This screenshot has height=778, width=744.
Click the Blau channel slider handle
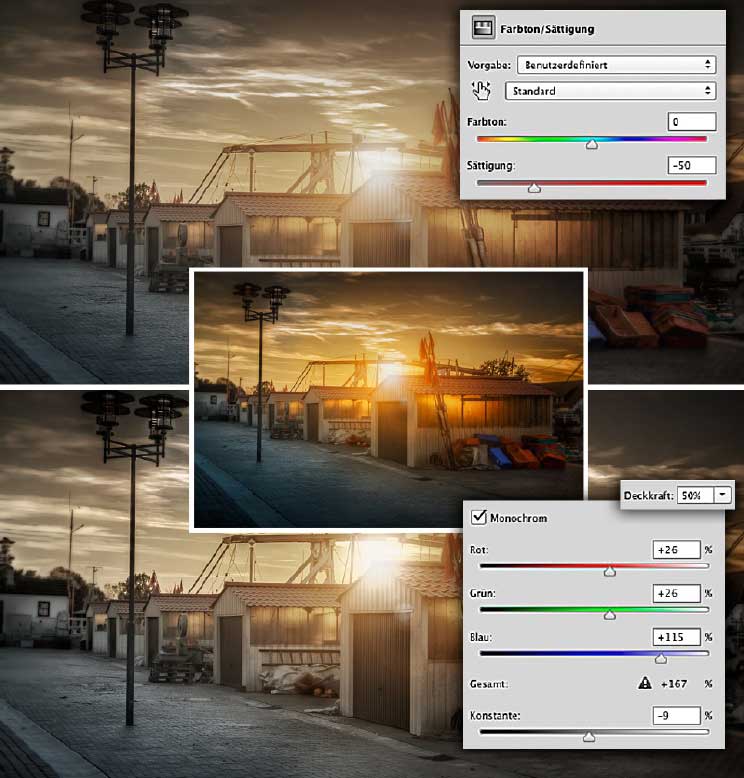(x=660, y=658)
